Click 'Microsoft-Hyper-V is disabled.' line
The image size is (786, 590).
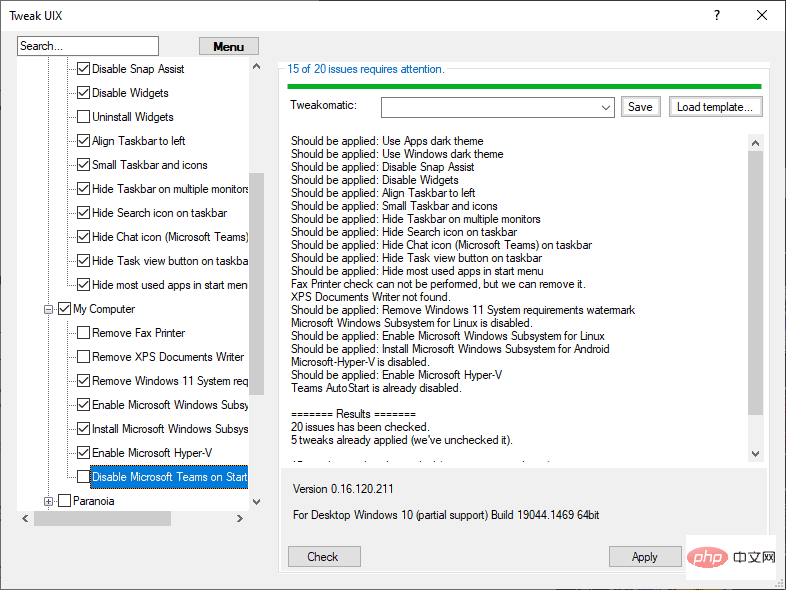click(360, 362)
